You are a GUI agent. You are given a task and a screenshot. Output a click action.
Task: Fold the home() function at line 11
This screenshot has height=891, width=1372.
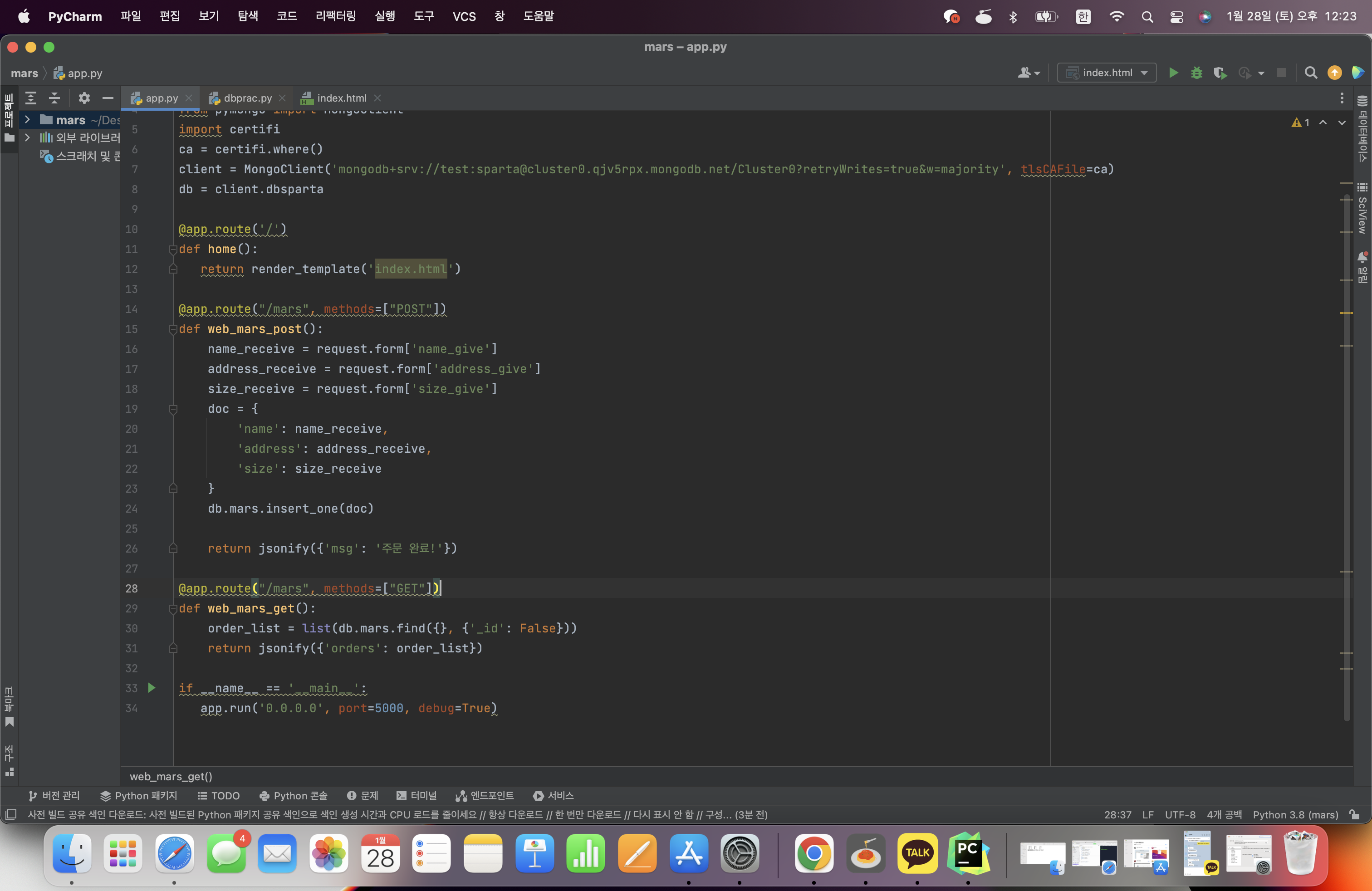coord(172,249)
